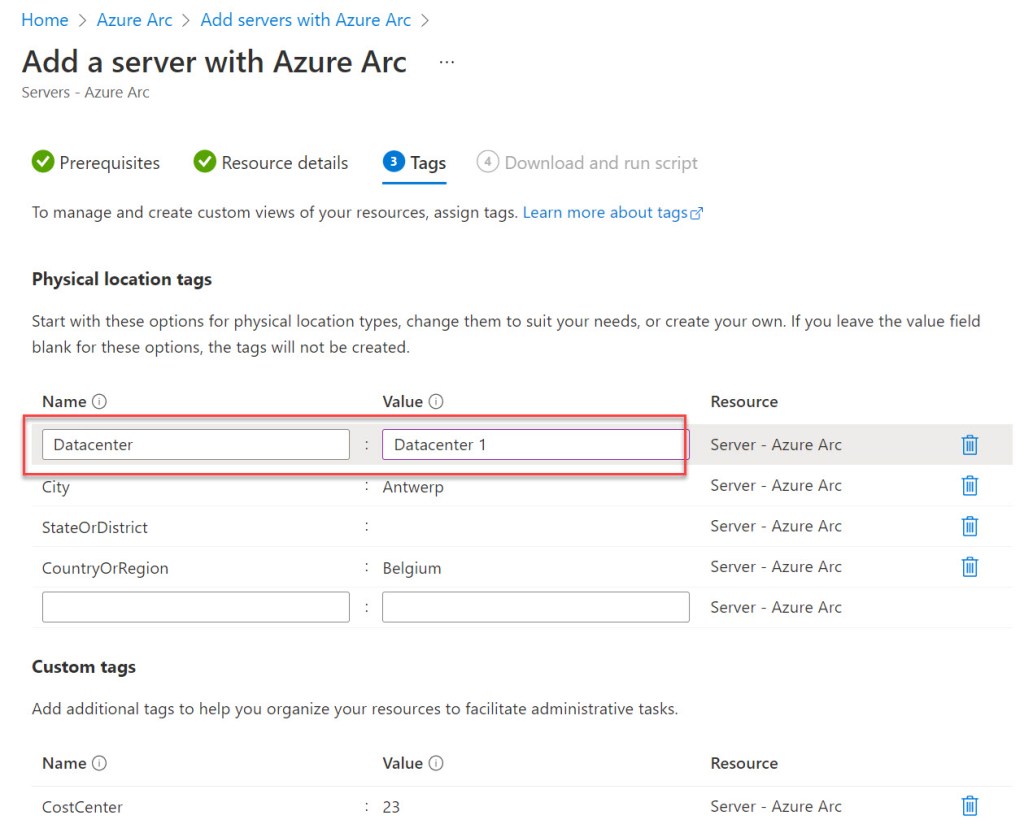1024x824 pixels.
Task: Select the Tags step tab
Action: click(x=415, y=163)
